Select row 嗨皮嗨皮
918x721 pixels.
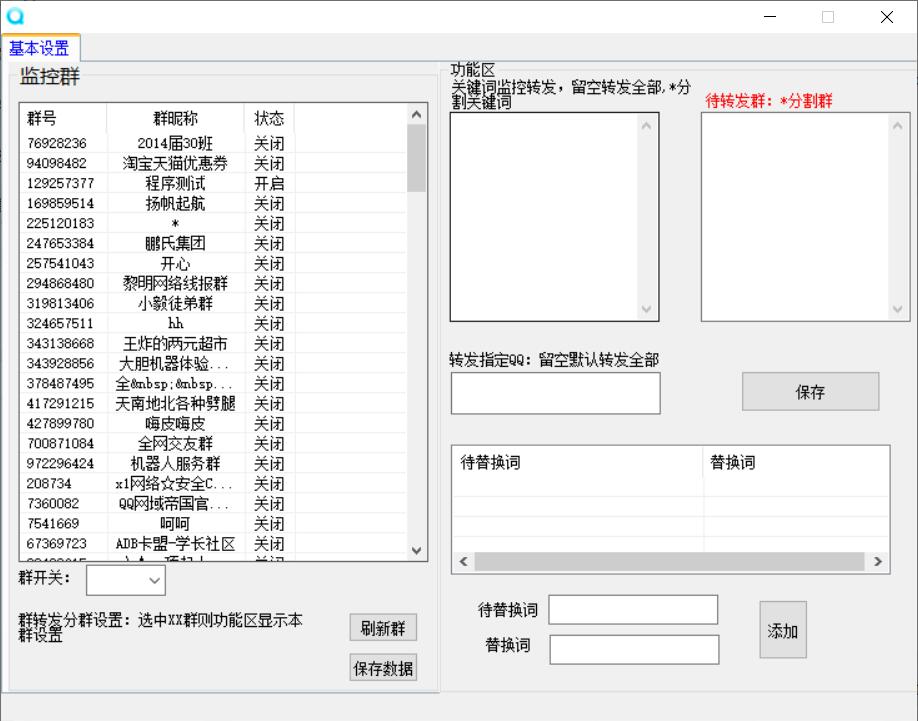213,423
